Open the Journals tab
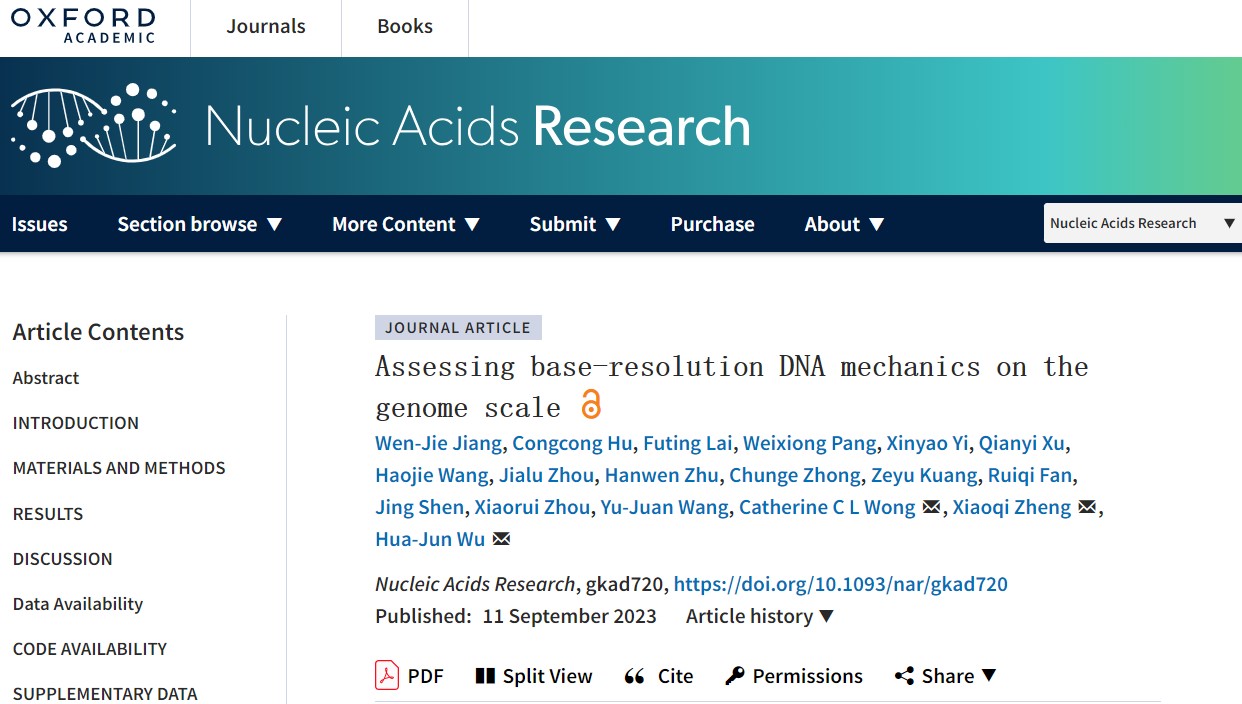Screen dimensions: 1242x704 [266, 27]
